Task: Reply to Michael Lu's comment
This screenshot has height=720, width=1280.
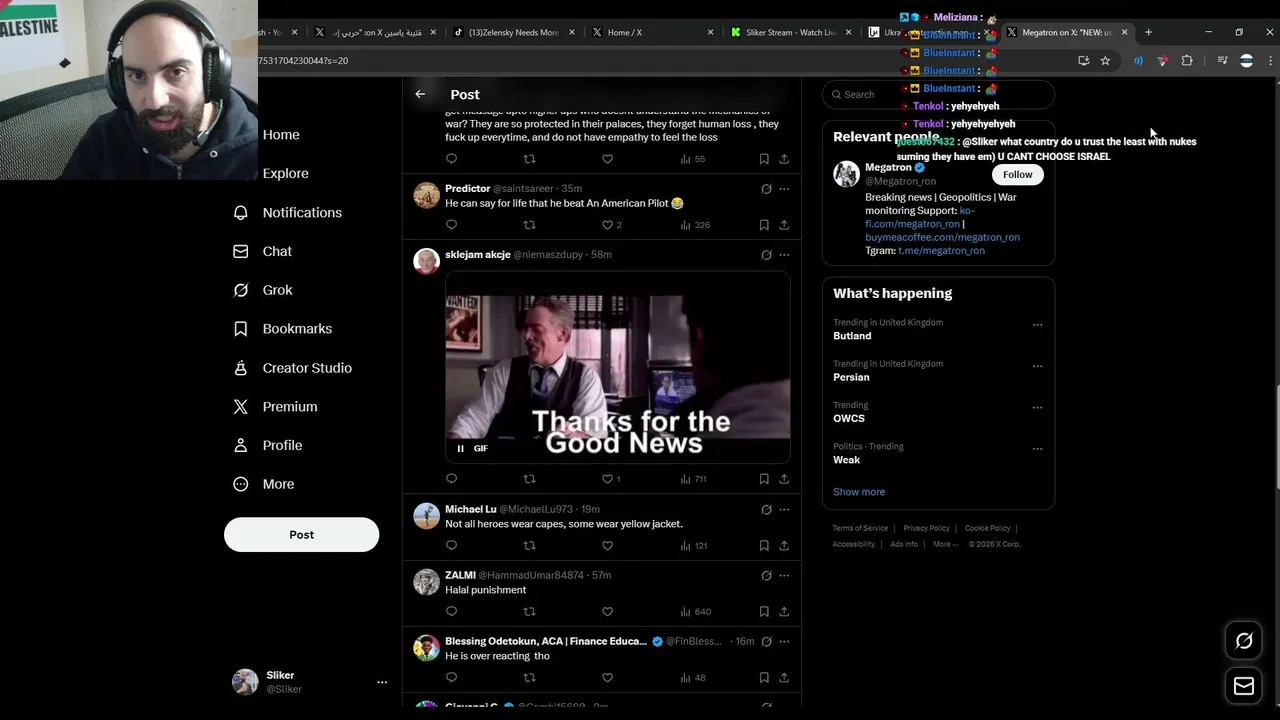Action: pos(451,545)
